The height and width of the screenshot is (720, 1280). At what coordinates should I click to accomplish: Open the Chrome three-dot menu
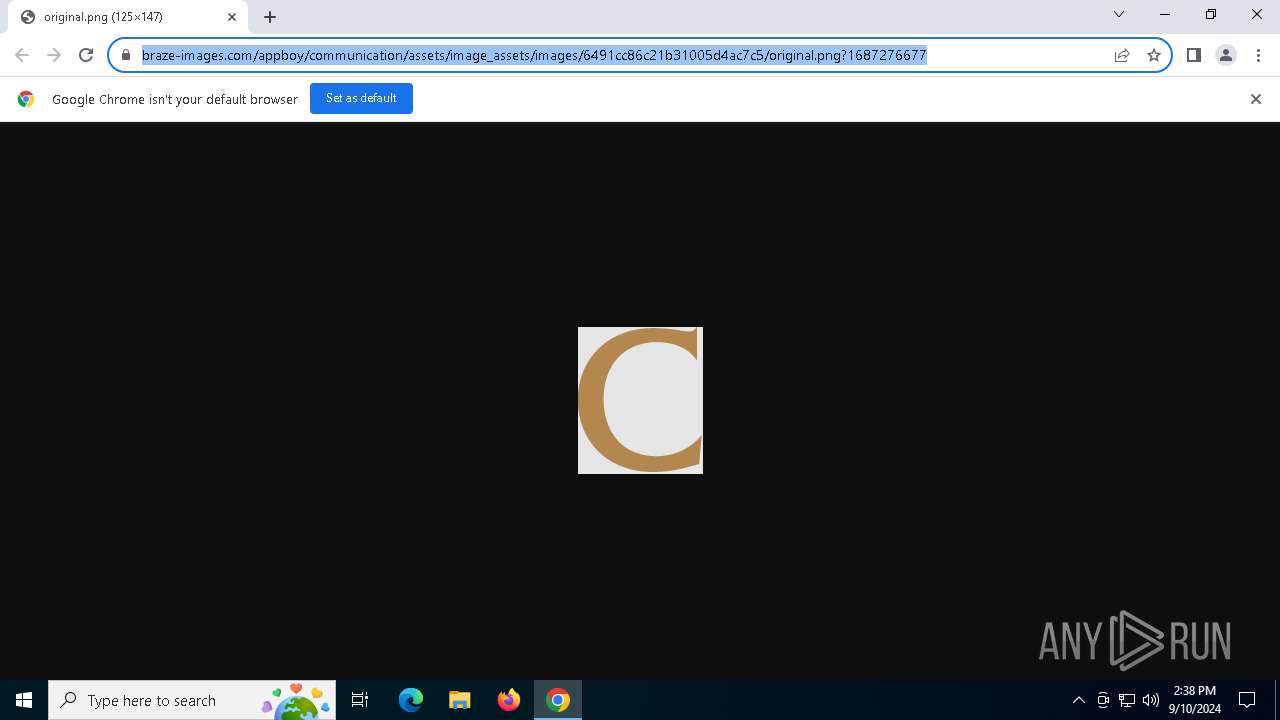click(x=1258, y=55)
